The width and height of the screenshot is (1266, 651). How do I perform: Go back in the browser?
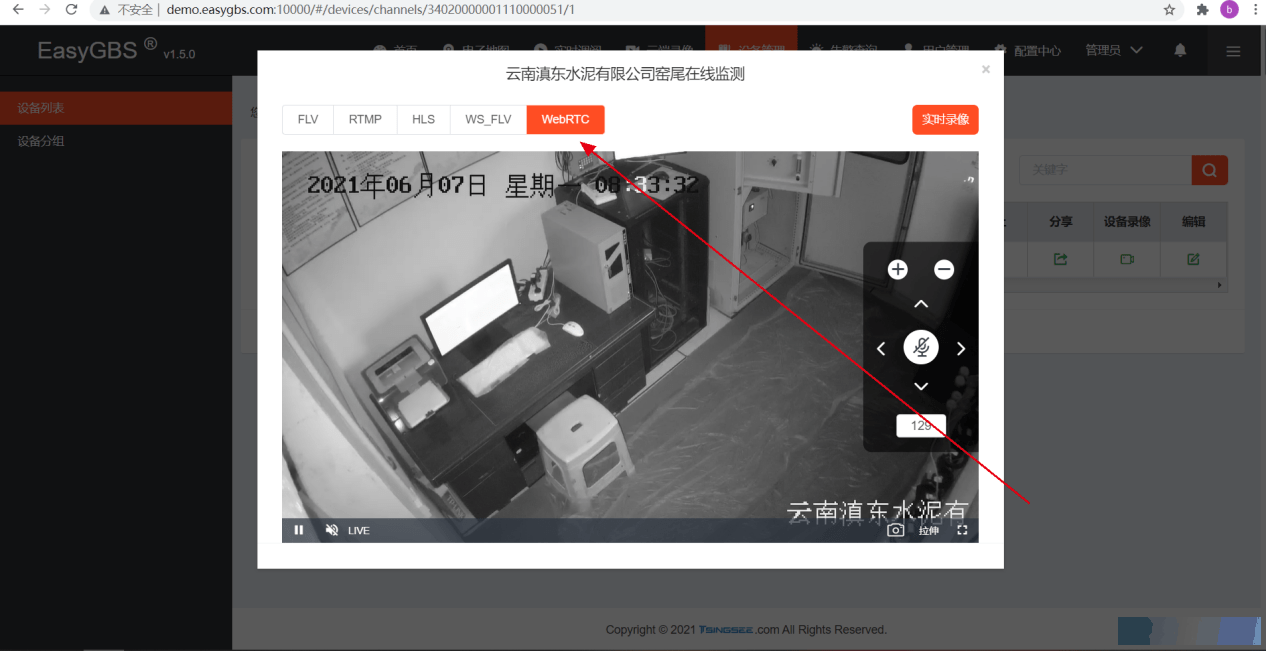point(17,9)
